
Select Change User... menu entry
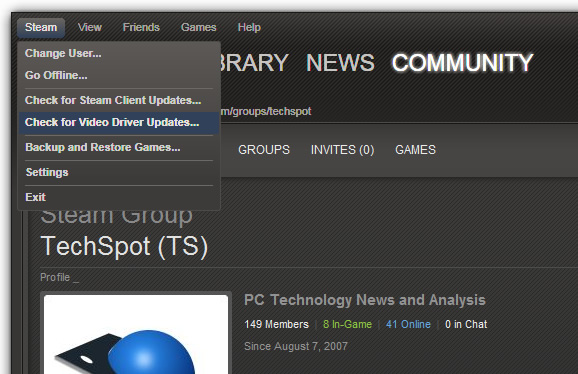(119, 53)
